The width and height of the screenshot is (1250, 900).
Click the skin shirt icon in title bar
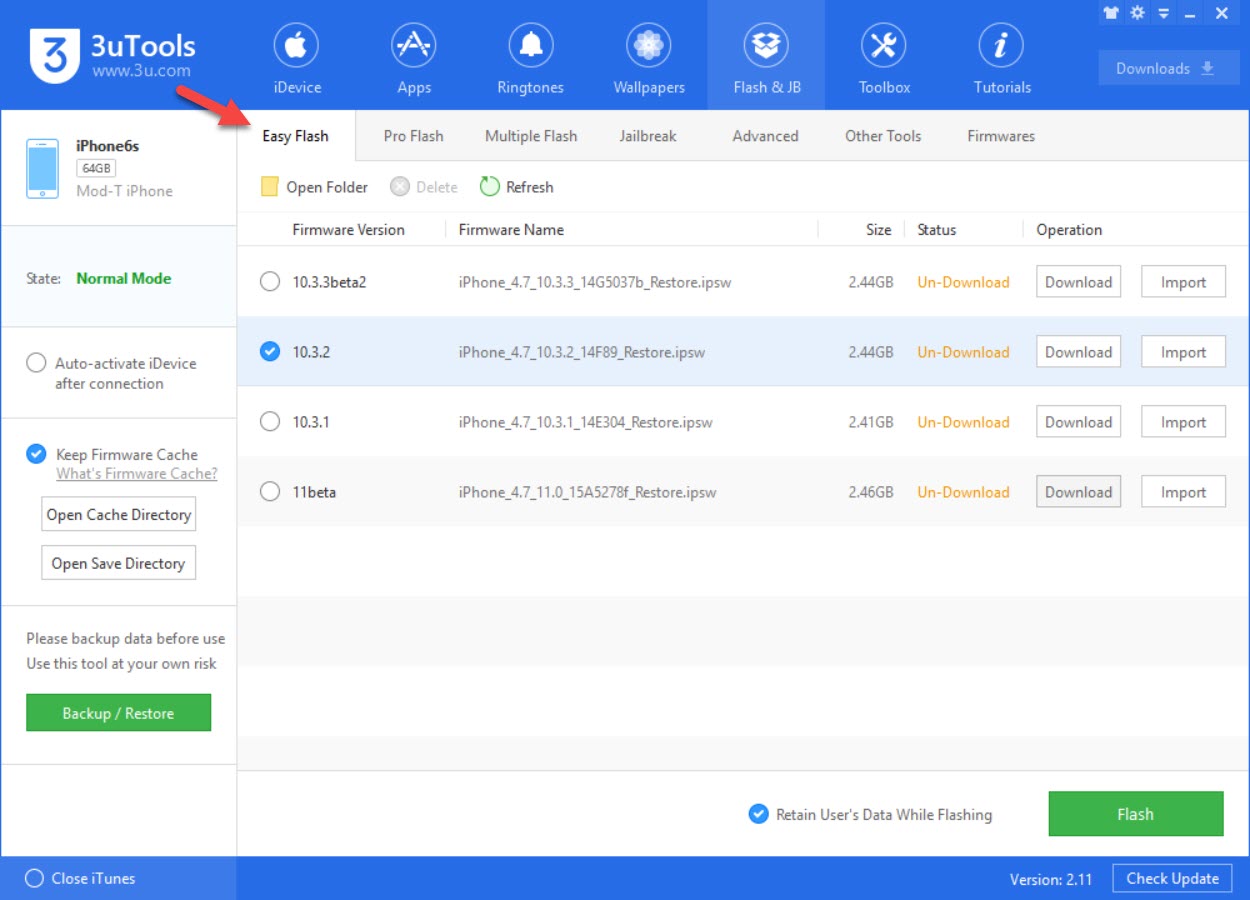(x=1111, y=13)
